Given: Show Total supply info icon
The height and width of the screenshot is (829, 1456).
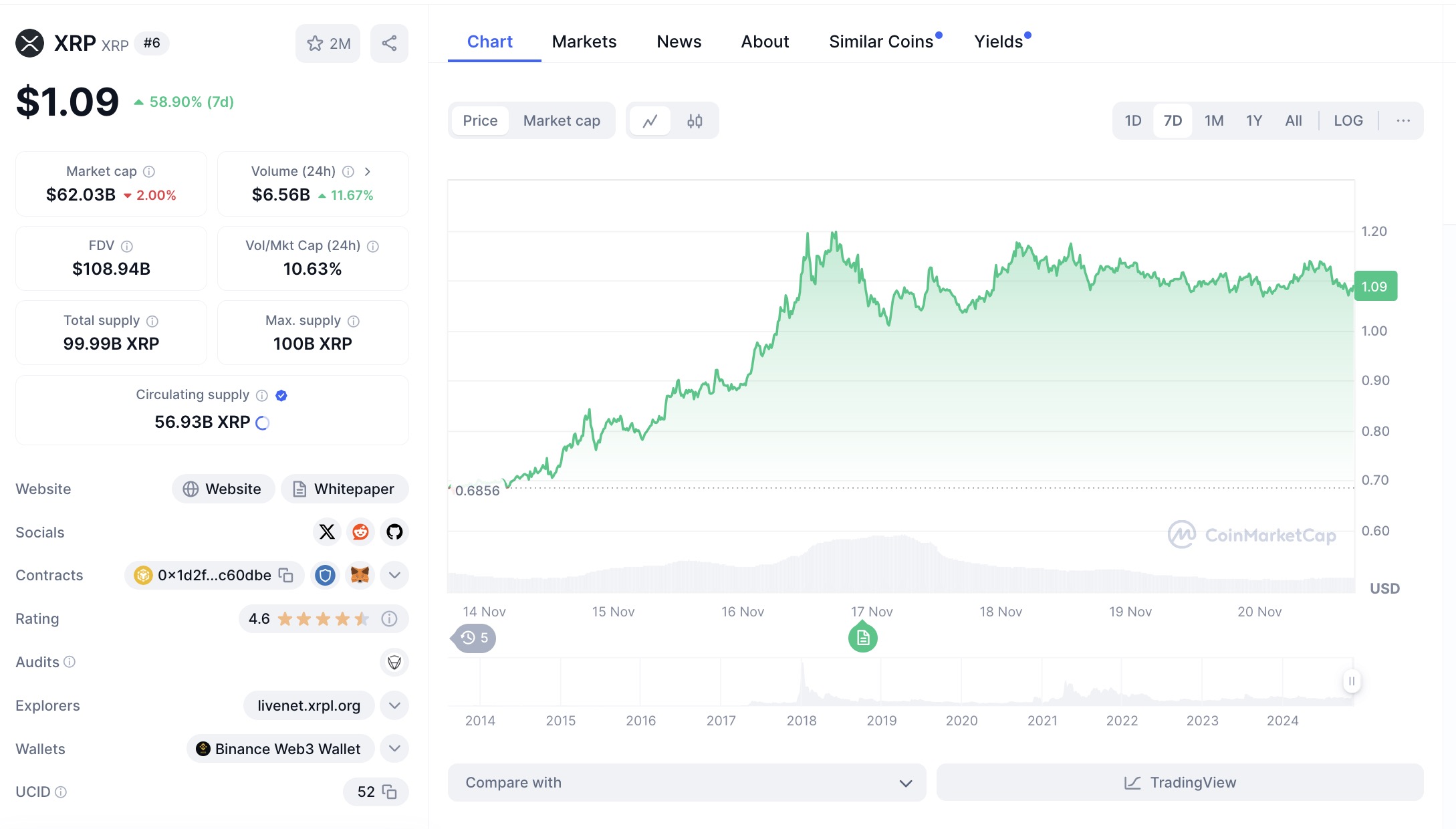Looking at the screenshot, I should pos(152,321).
